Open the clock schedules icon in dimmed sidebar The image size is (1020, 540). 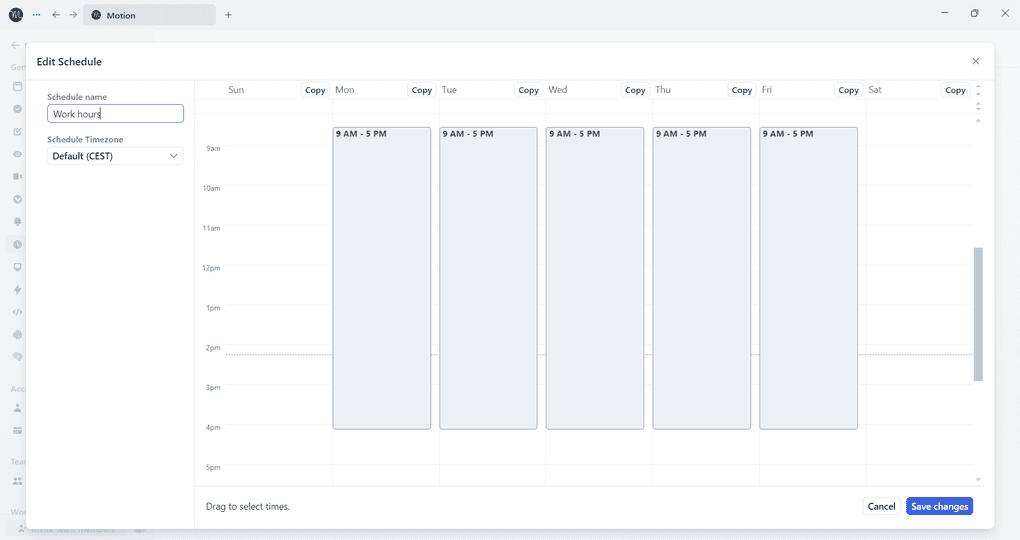click(x=18, y=245)
